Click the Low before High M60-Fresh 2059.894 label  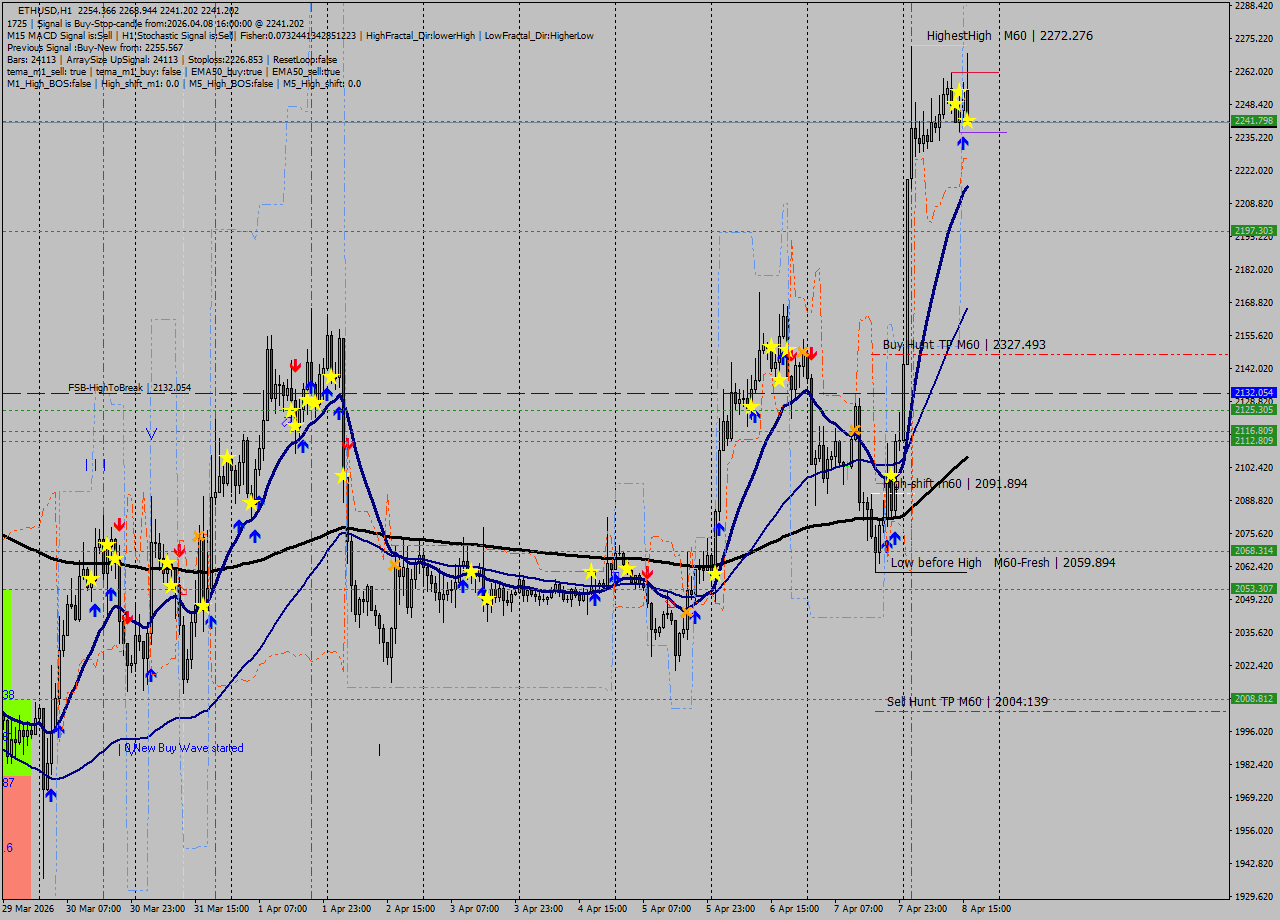[x=1000, y=563]
